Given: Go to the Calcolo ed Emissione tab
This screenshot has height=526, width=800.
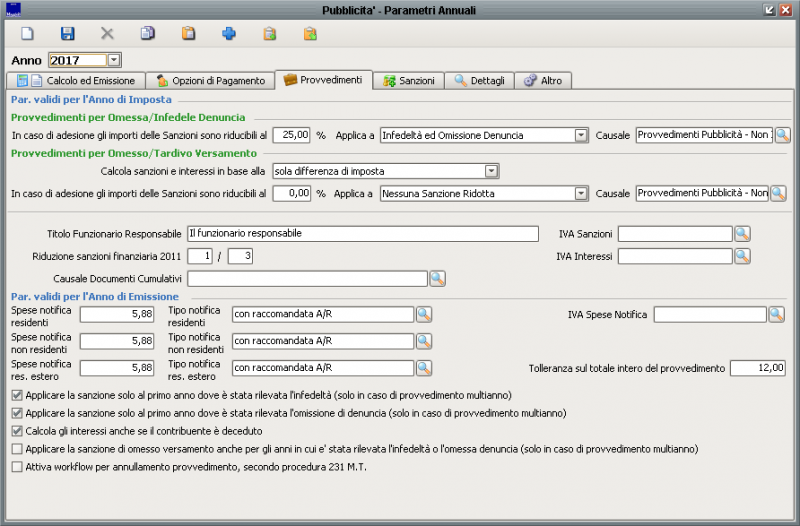Looking at the screenshot, I should tap(78, 80).
